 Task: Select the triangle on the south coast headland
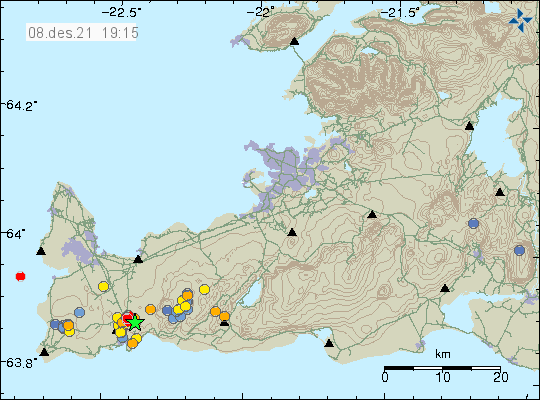(x=329, y=343)
